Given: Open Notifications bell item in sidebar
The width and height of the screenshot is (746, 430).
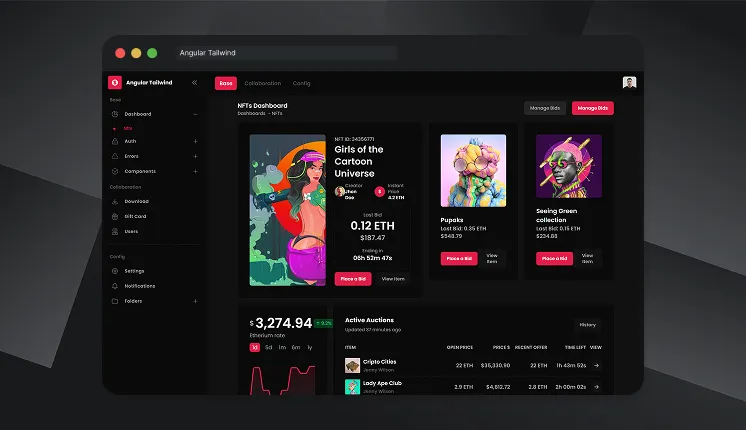Looking at the screenshot, I should tap(139, 286).
